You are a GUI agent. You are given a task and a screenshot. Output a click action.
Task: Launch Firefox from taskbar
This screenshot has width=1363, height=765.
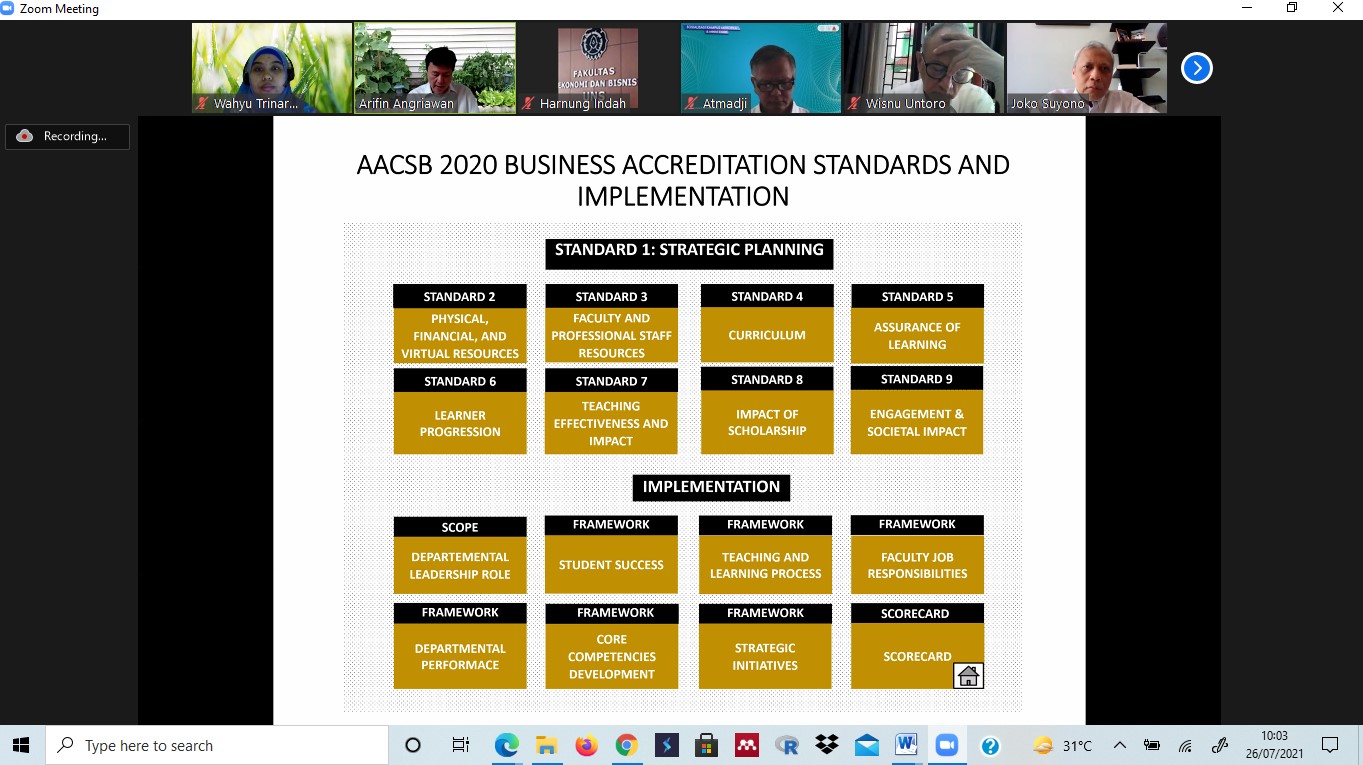click(x=586, y=745)
